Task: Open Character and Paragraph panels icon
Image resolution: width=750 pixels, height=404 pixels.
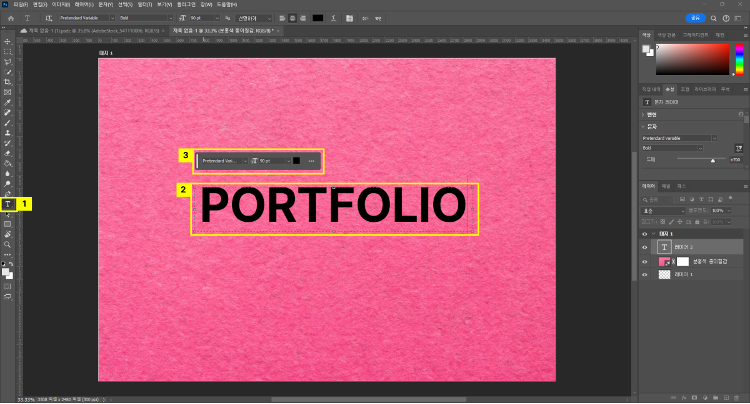Action: [x=350, y=18]
